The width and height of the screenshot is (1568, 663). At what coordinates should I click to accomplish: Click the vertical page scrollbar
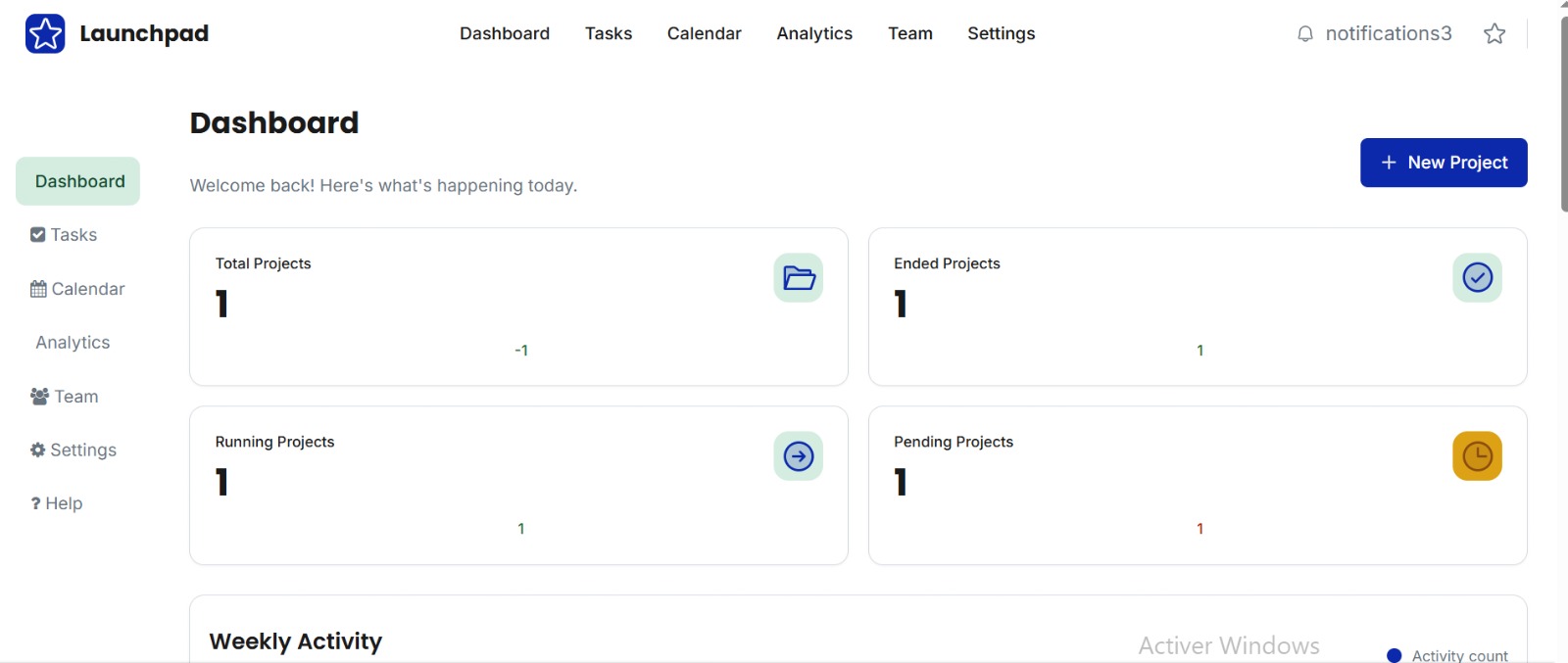1562,118
